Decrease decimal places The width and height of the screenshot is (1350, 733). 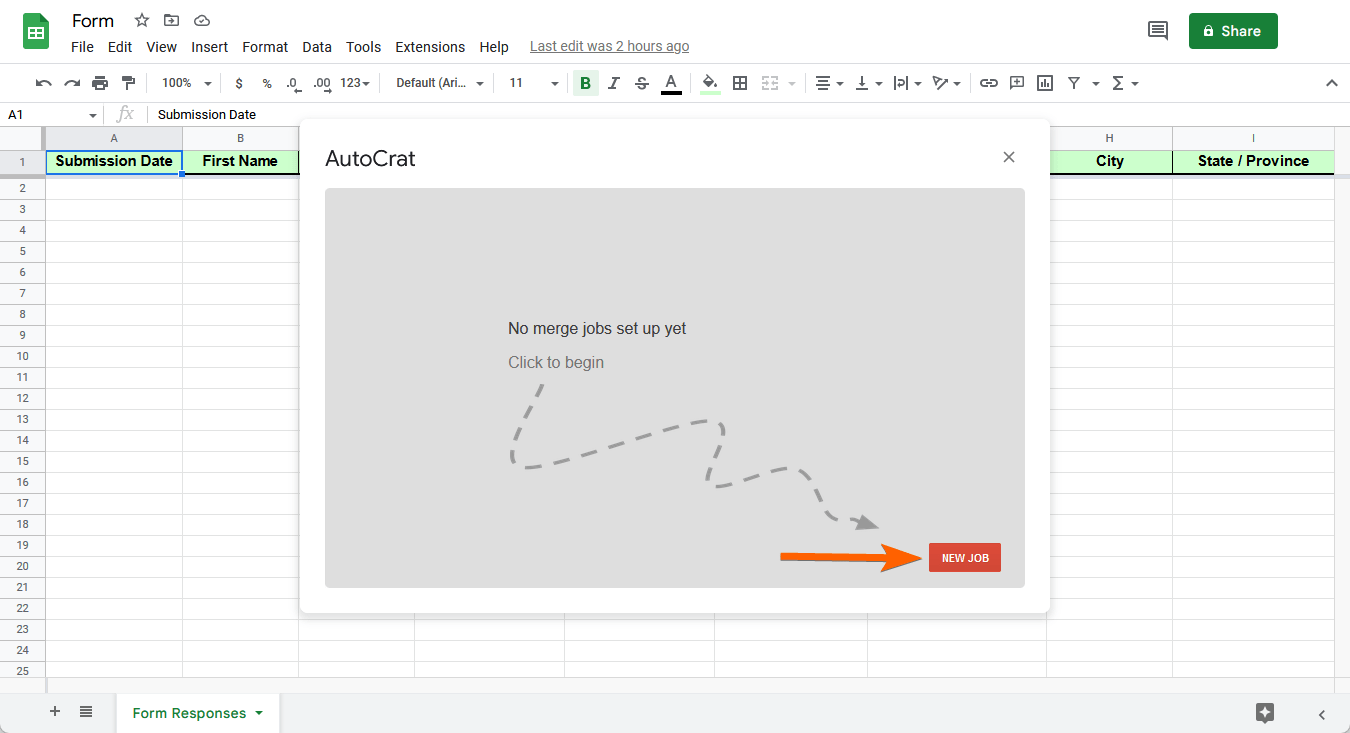pos(292,83)
